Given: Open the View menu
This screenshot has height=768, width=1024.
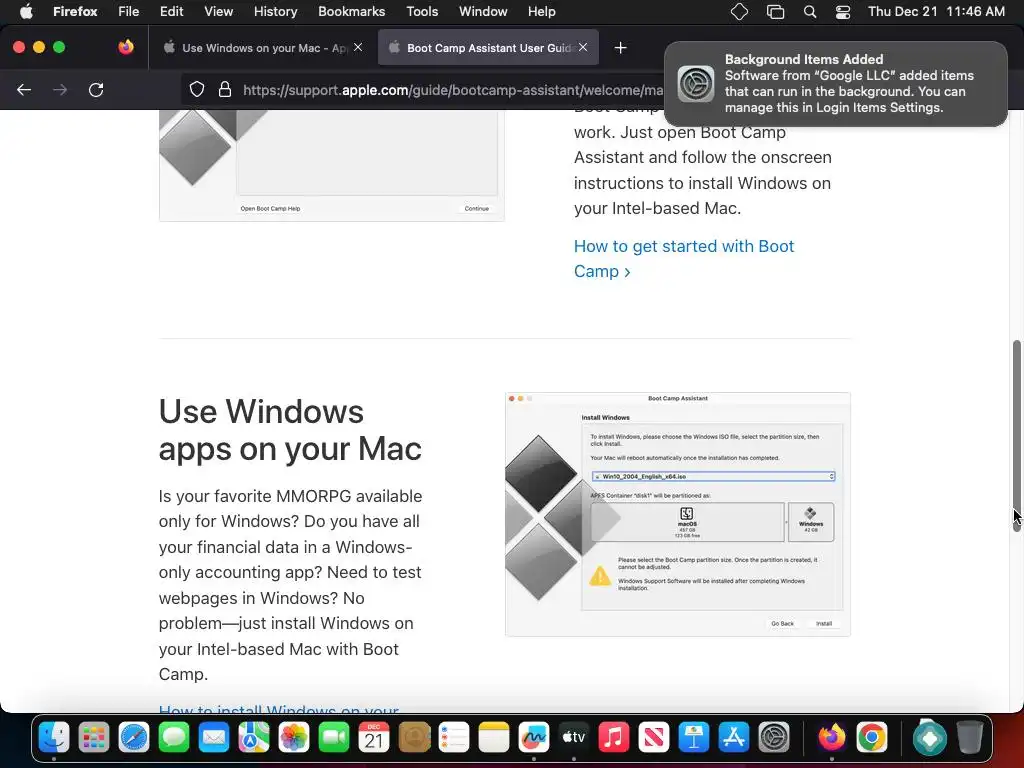Looking at the screenshot, I should [x=219, y=11].
